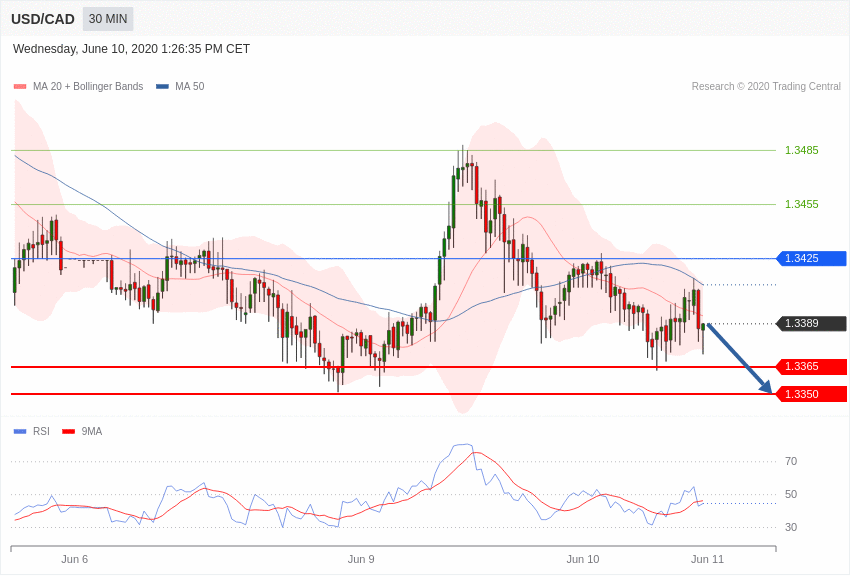This screenshot has width=850, height=576.
Task: Click the RSI 70 axis label
Action: [x=791, y=461]
